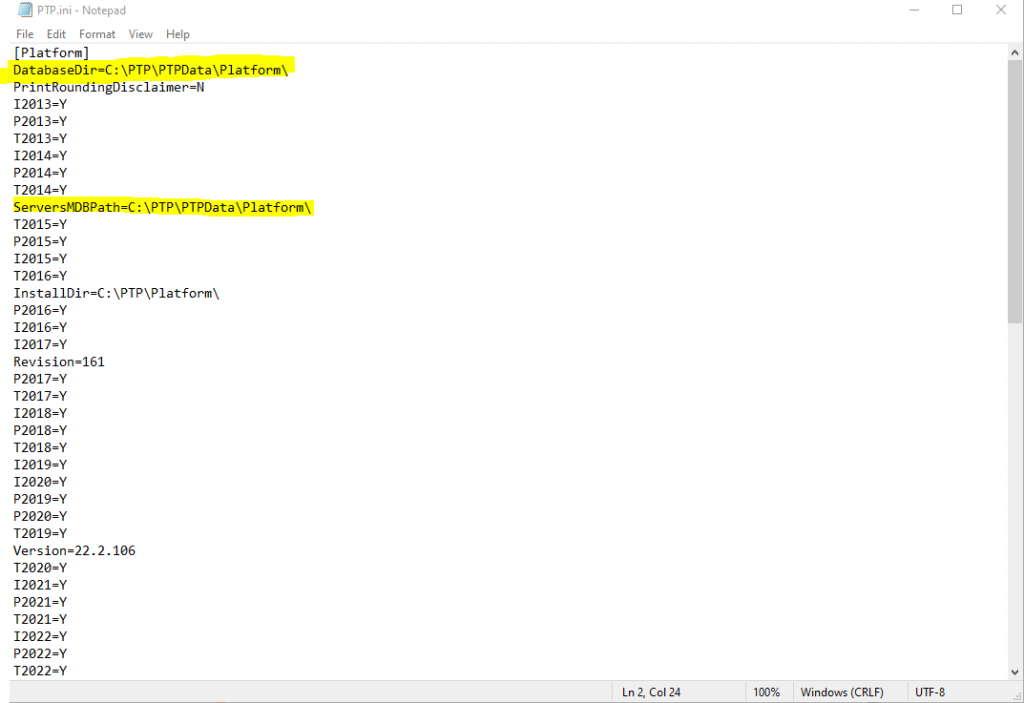The image size is (1024, 703).
Task: Maximize the Notepad window
Action: 957,10
